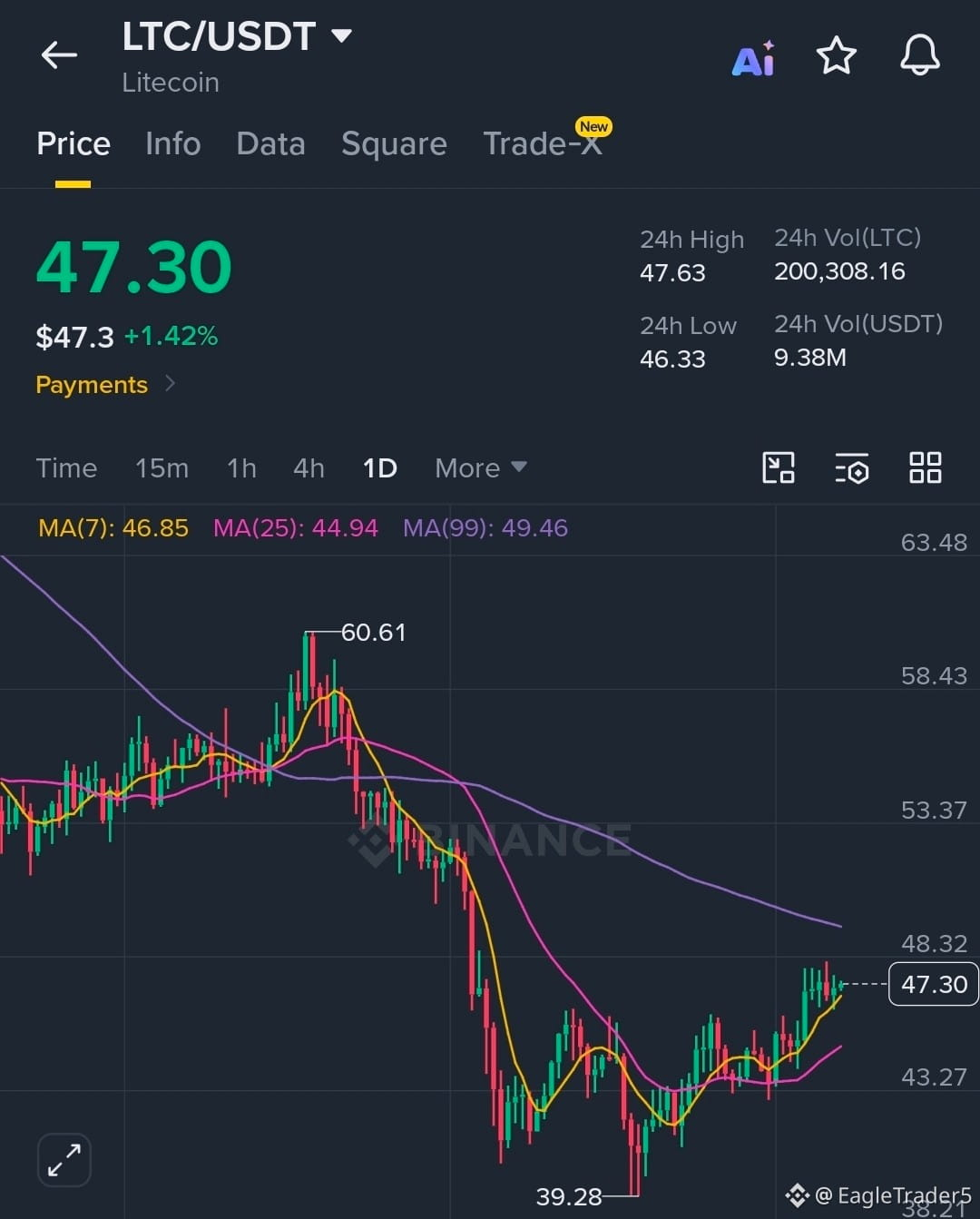Click the 24h Low value 46.33

click(x=672, y=359)
